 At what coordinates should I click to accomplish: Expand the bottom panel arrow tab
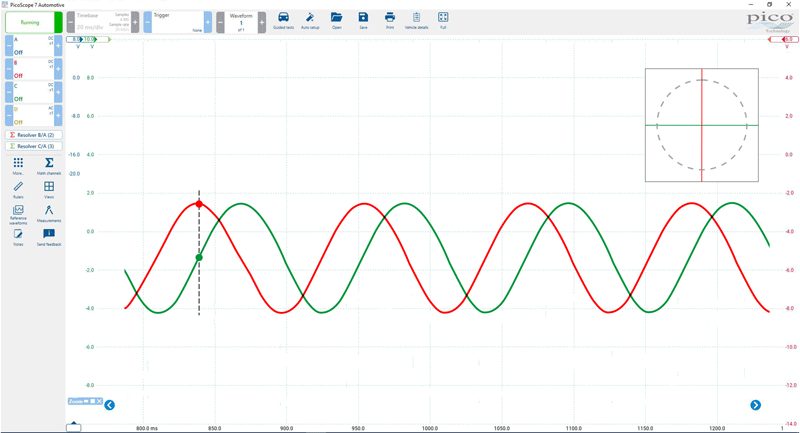click(74, 426)
